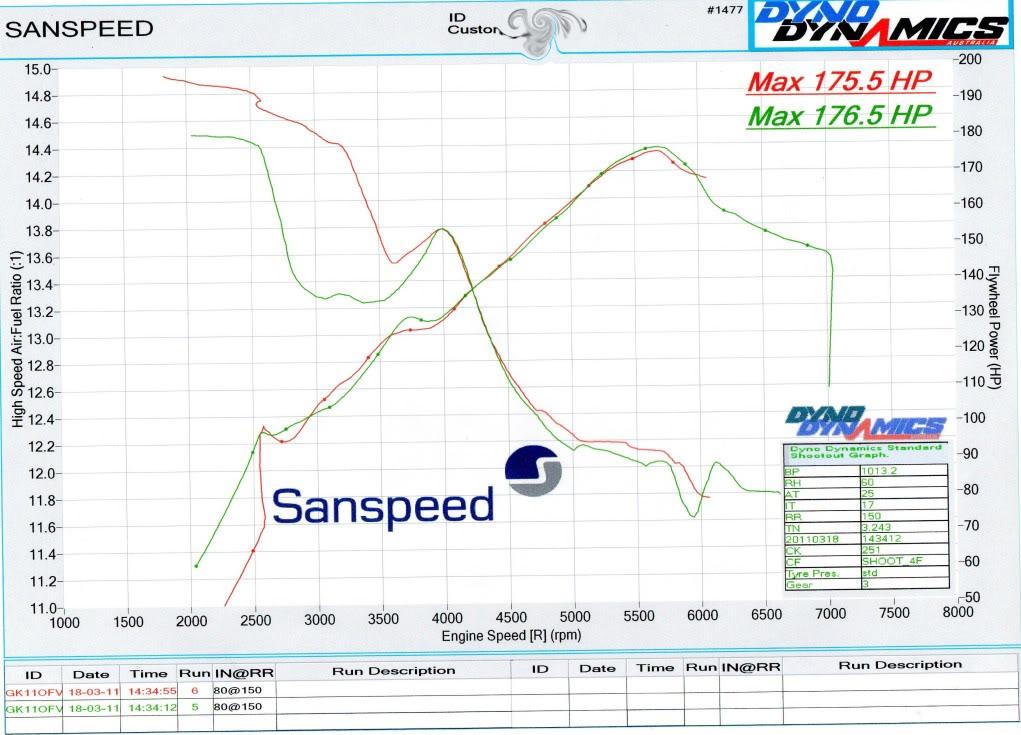Viewport: 1021px width, 735px height.
Task: Click 'Dyno Dynamics Standard Shootout Graph' info heading
Action: pyautogui.click(x=866, y=451)
